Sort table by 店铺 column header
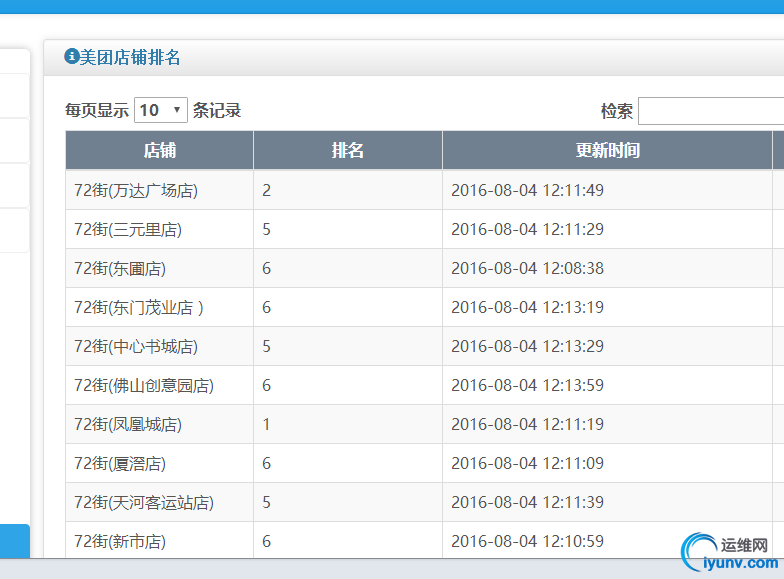 coord(160,151)
